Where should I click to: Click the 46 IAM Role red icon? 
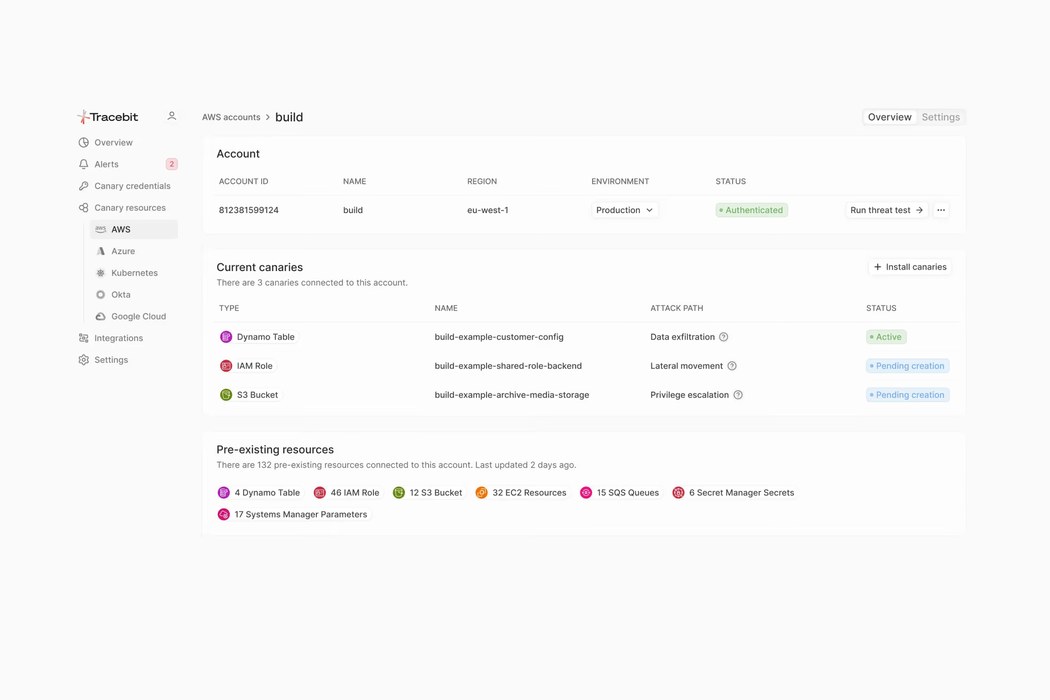(x=319, y=492)
